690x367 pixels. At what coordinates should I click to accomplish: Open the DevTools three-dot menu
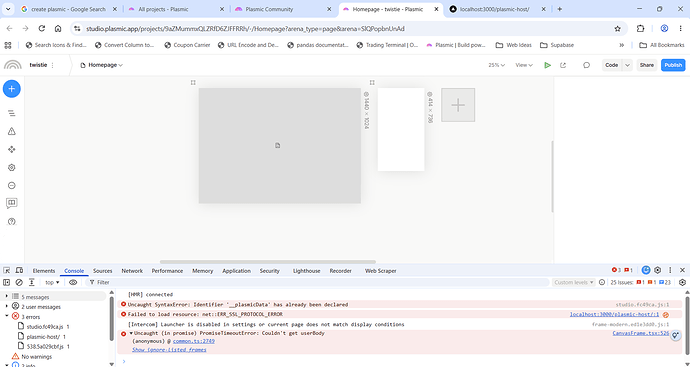pos(670,270)
